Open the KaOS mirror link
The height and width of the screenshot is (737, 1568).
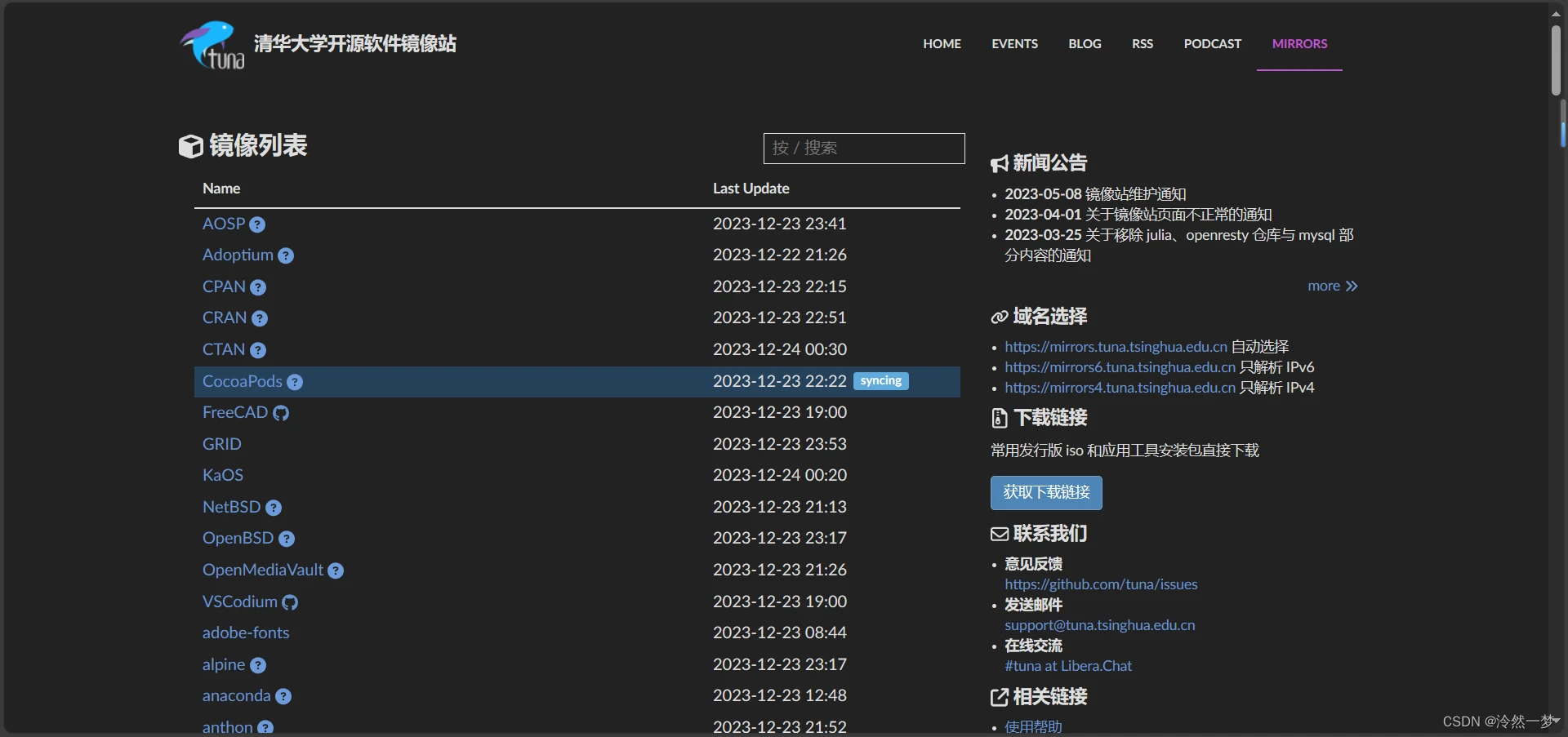tap(223, 475)
